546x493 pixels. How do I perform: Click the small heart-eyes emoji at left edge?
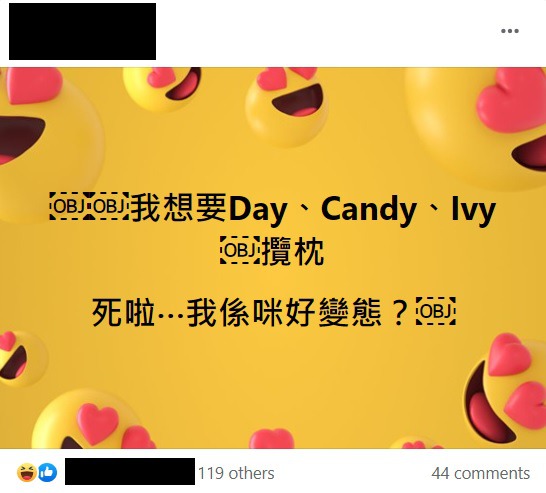tap(21, 359)
